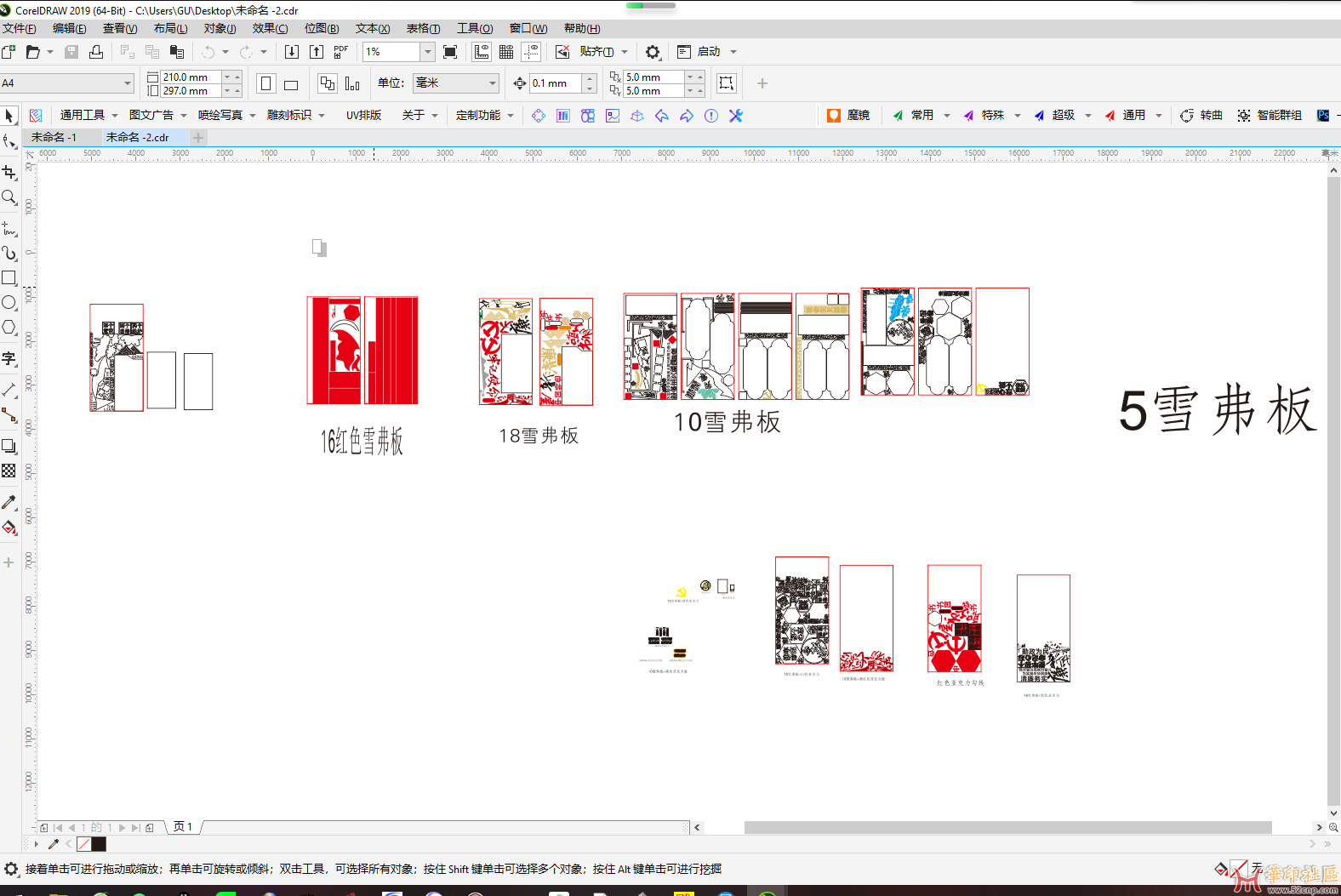Select the Crop tool
The height and width of the screenshot is (896, 1341).
pyautogui.click(x=9, y=173)
